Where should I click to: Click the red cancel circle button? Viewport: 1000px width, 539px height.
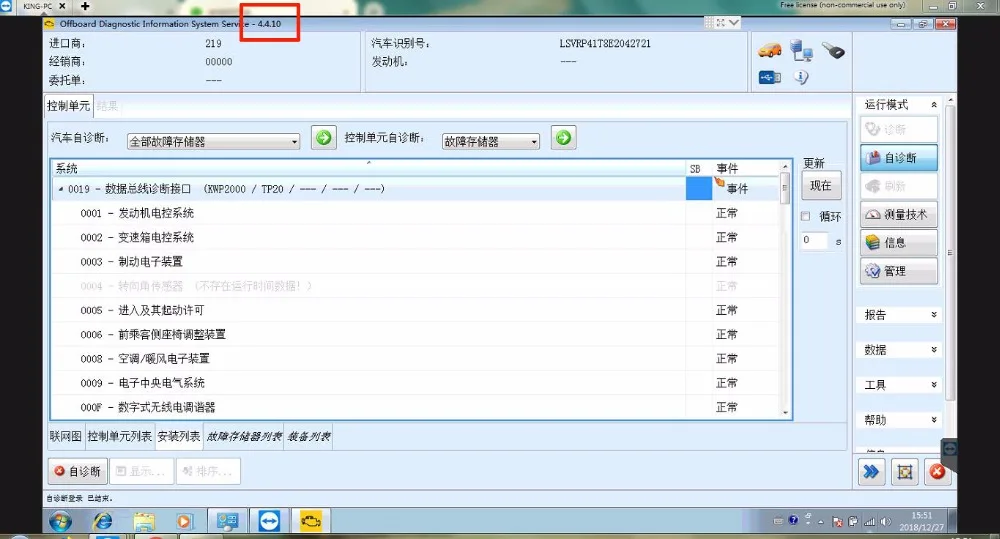937,472
